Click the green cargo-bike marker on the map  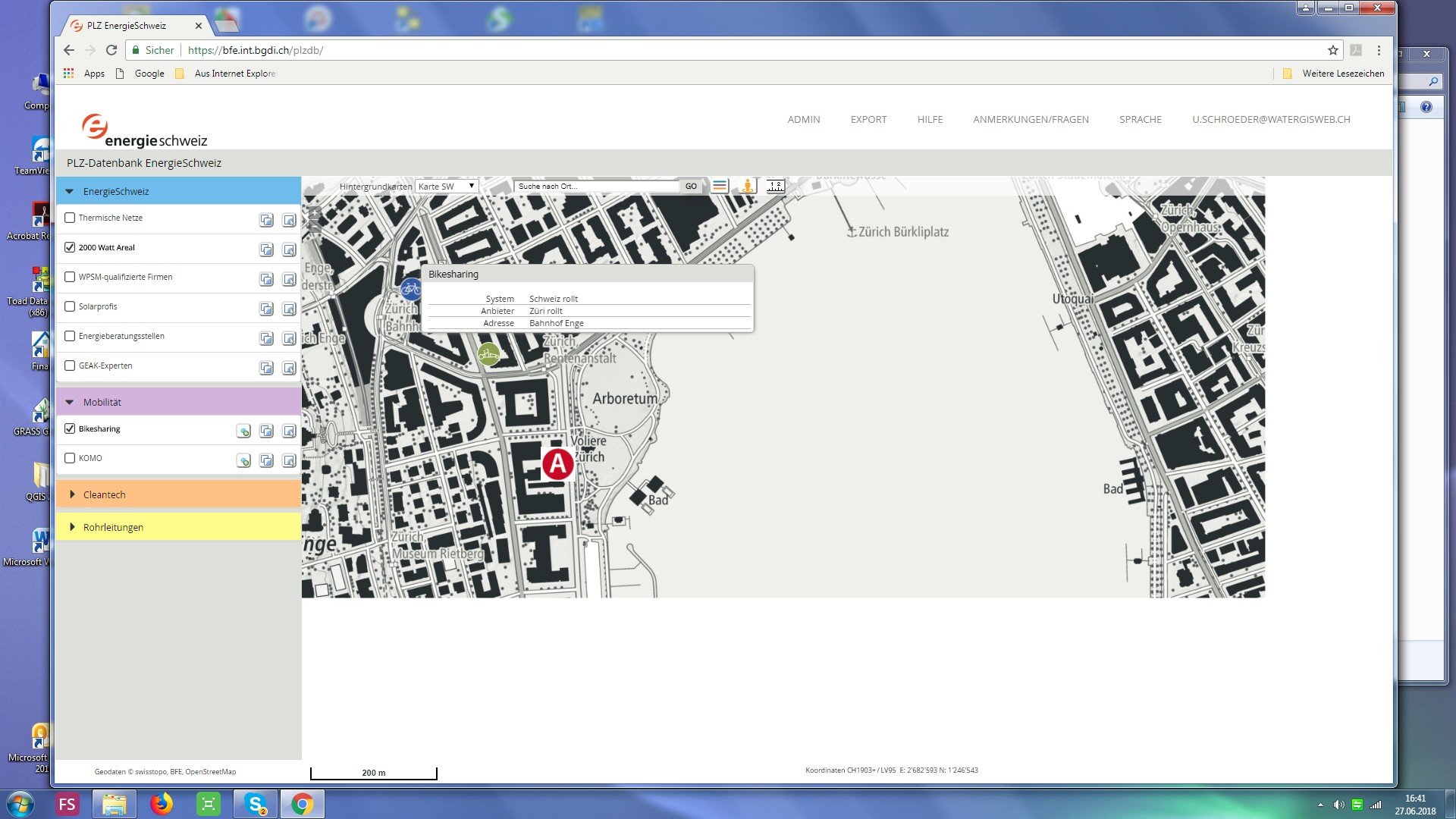tap(488, 354)
